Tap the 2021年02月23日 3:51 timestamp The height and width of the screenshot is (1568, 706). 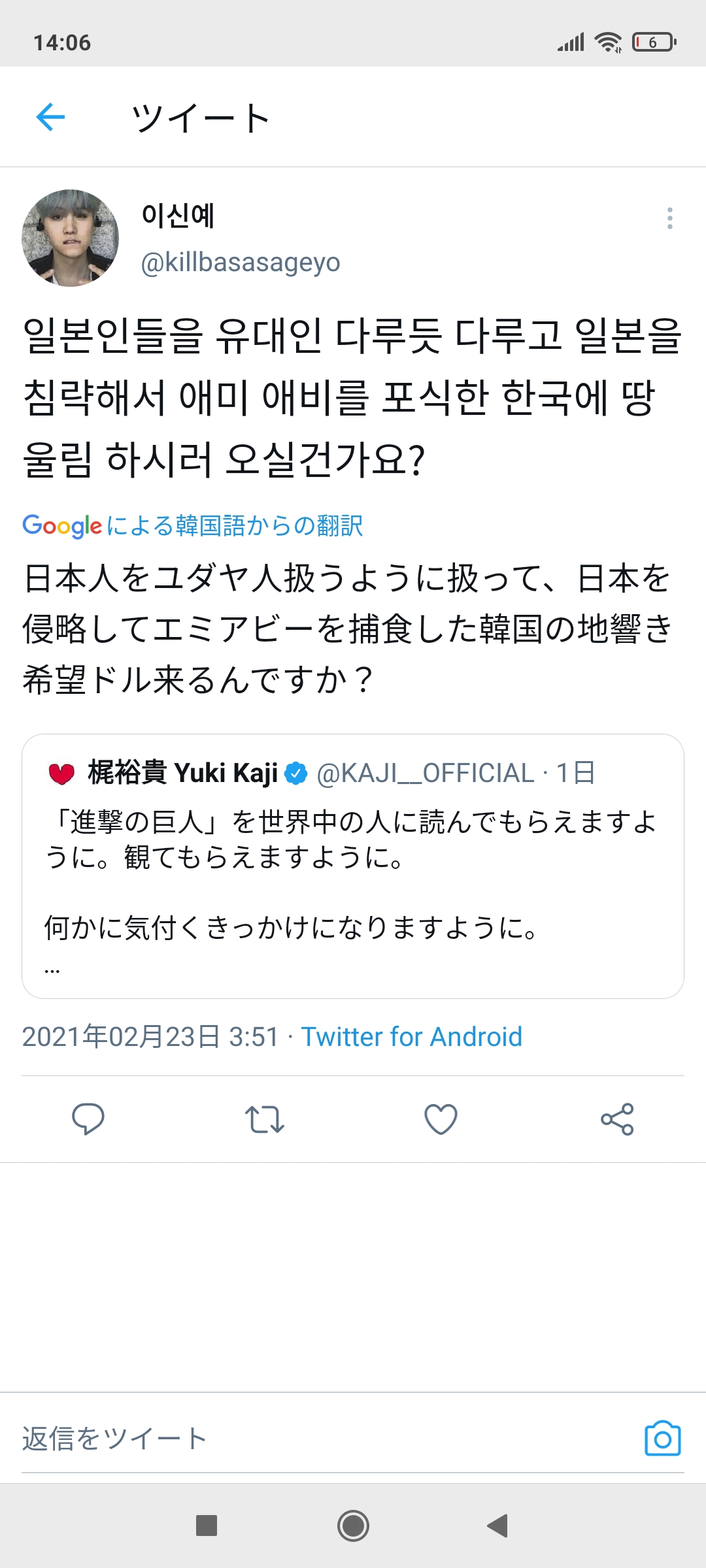(150, 1037)
